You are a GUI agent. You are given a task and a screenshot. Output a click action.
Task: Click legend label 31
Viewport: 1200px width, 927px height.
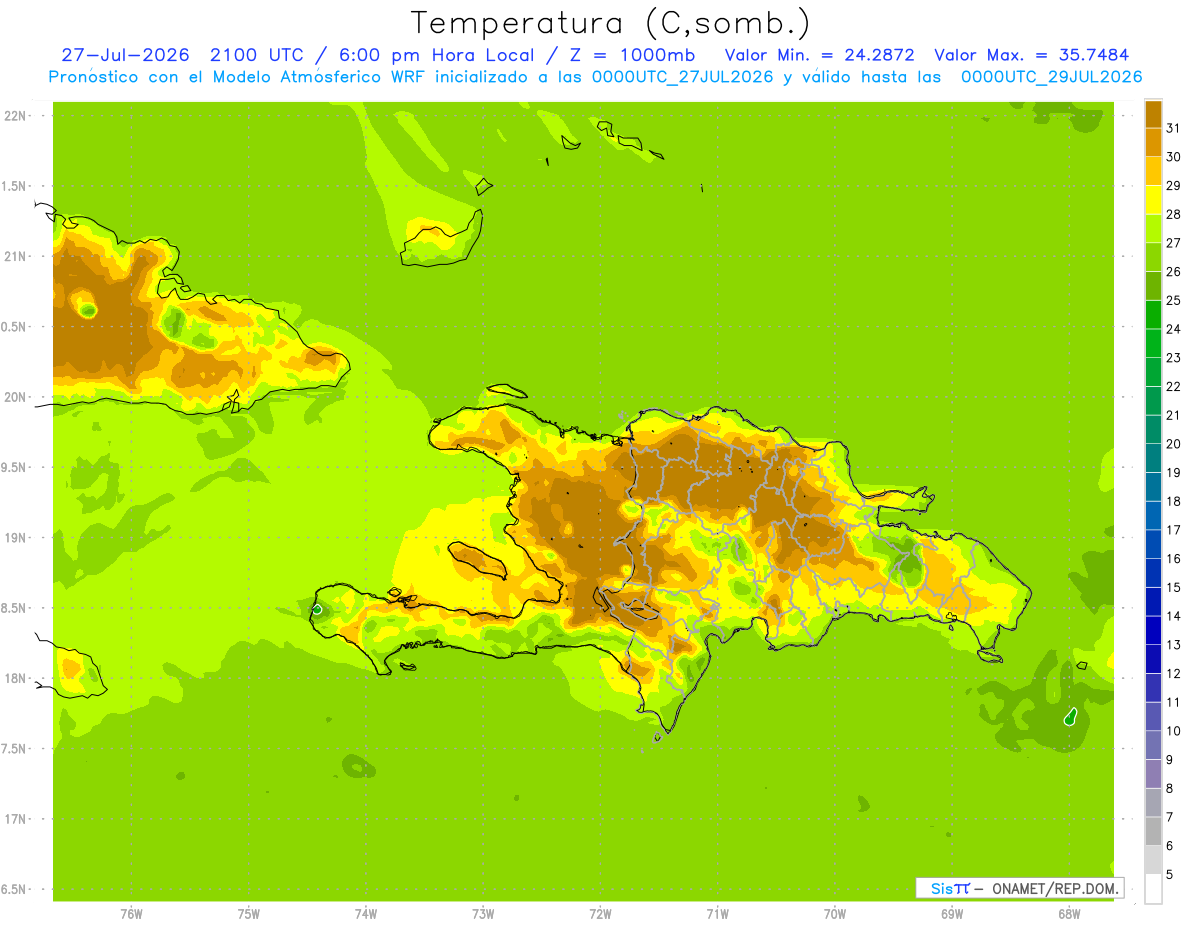click(x=1174, y=128)
